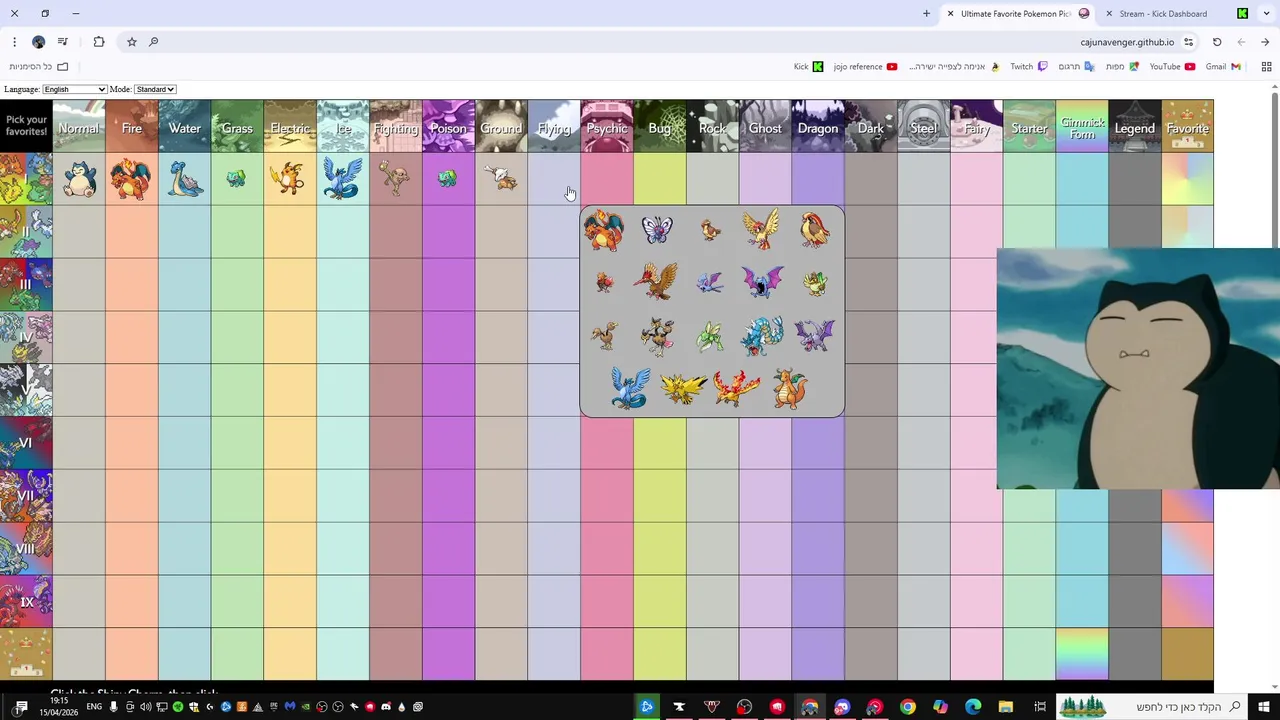Pick Moltres from the popup grid
1280x720 pixels.
click(x=736, y=388)
